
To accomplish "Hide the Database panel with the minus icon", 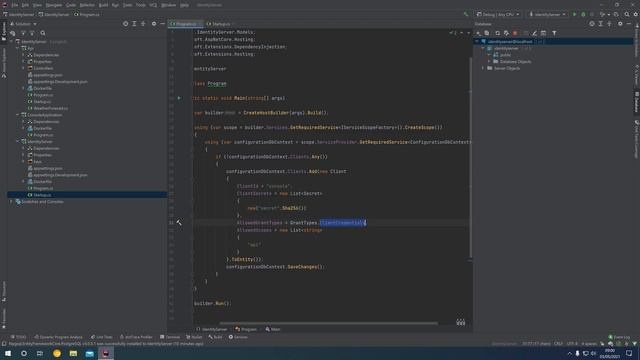I will point(629,24).
